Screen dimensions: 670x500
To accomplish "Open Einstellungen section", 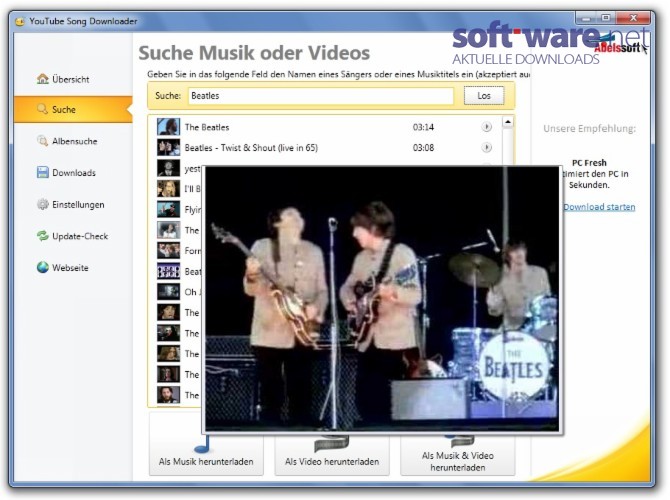I will (71, 205).
